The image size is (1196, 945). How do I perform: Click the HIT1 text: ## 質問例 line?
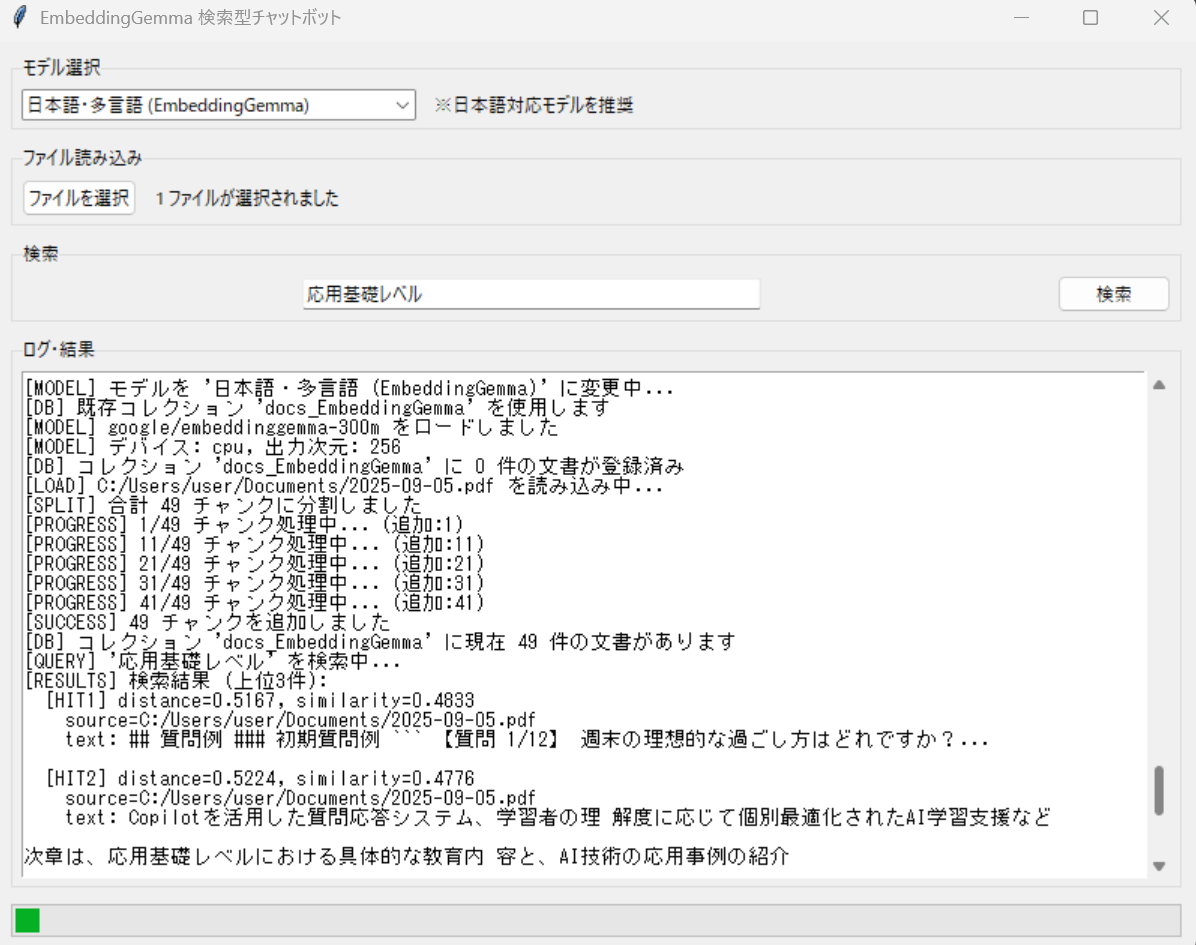(527, 739)
